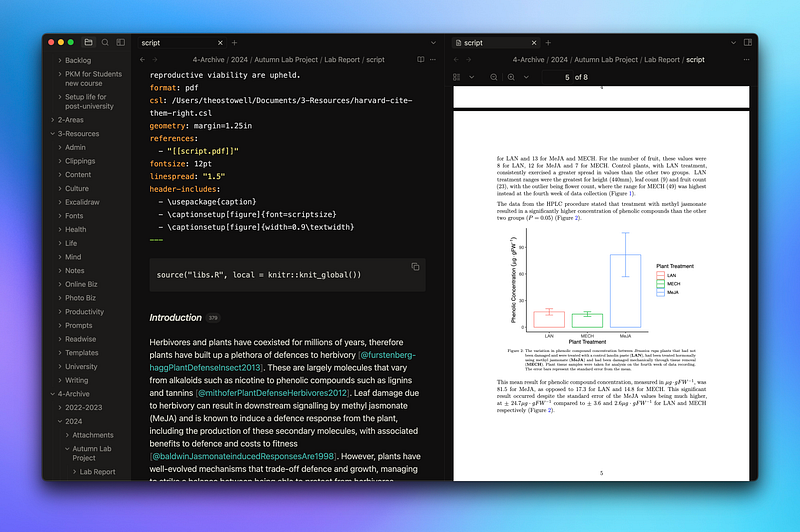Image resolution: width=800 pixels, height=532 pixels.
Task: Open the Templates folder
Action: (x=81, y=353)
